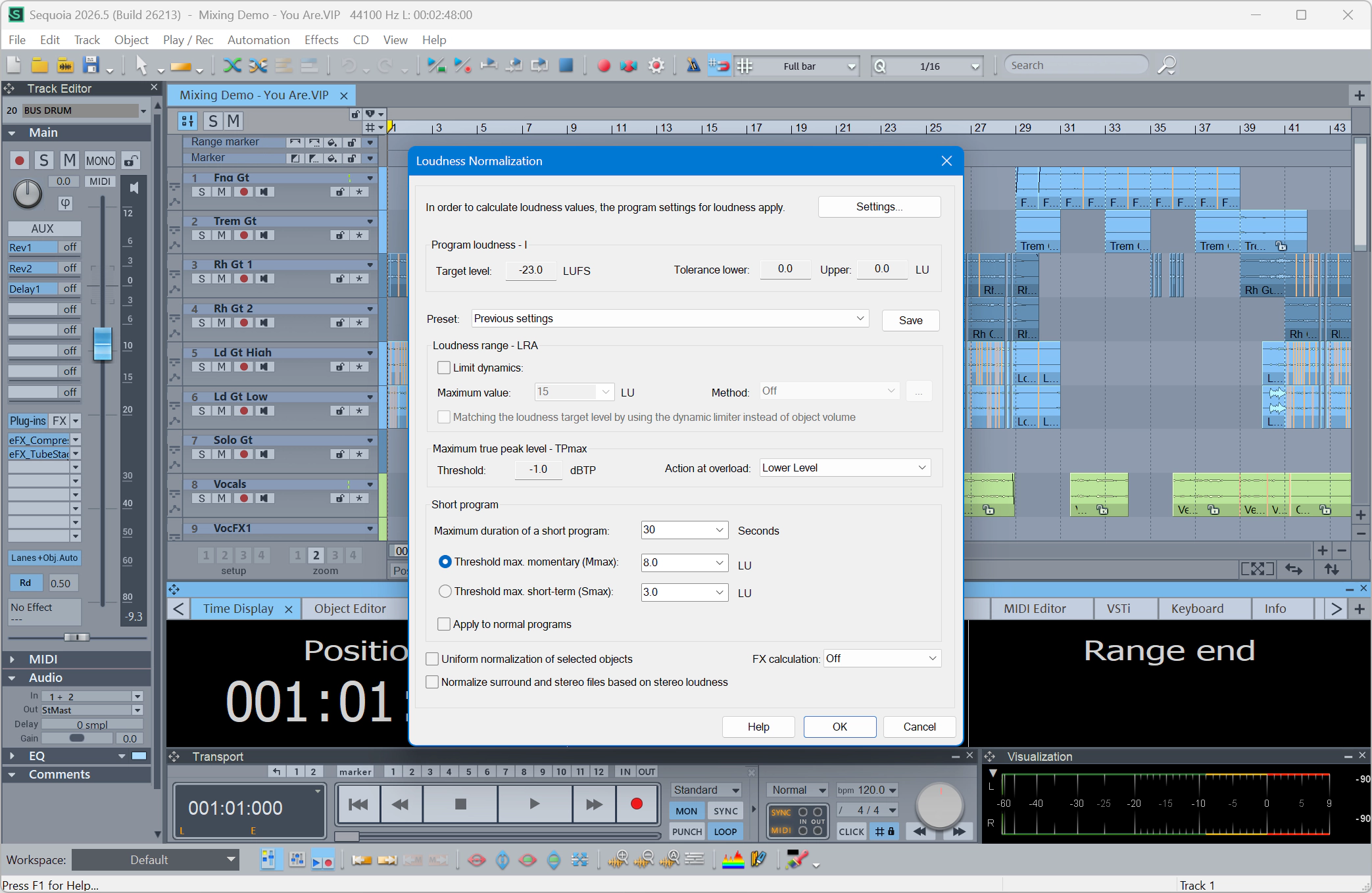This screenshot has width=1372, height=893.
Task: Open the Action at overload dropdown
Action: pos(845,468)
